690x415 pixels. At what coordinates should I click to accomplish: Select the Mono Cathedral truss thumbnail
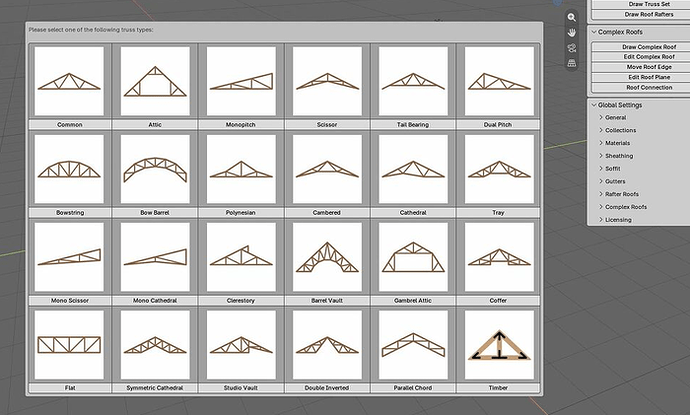click(155, 257)
